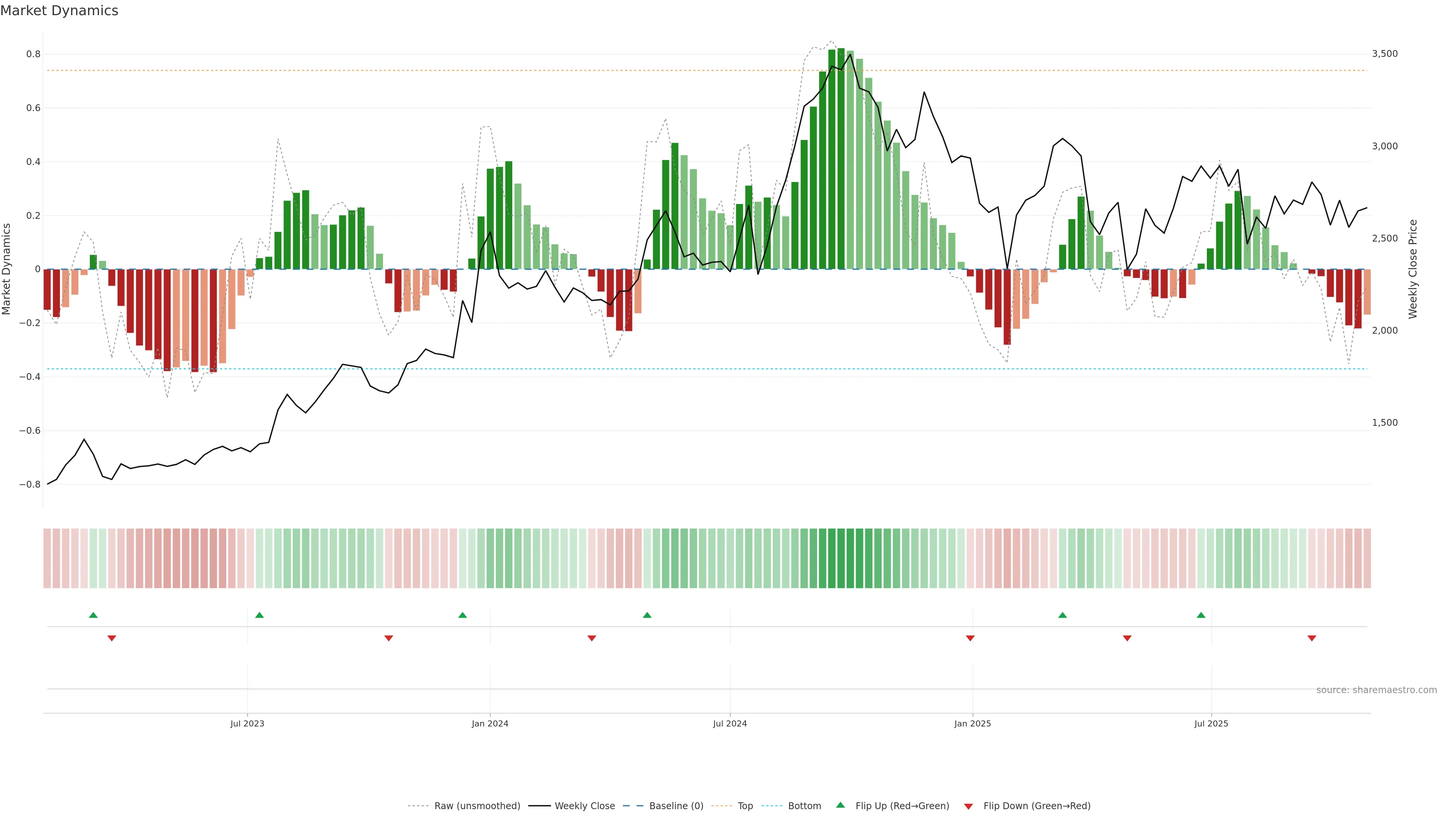Click the Flip Down marker just before Jan 2025
Image resolution: width=1456 pixels, height=819 pixels.
971,638
